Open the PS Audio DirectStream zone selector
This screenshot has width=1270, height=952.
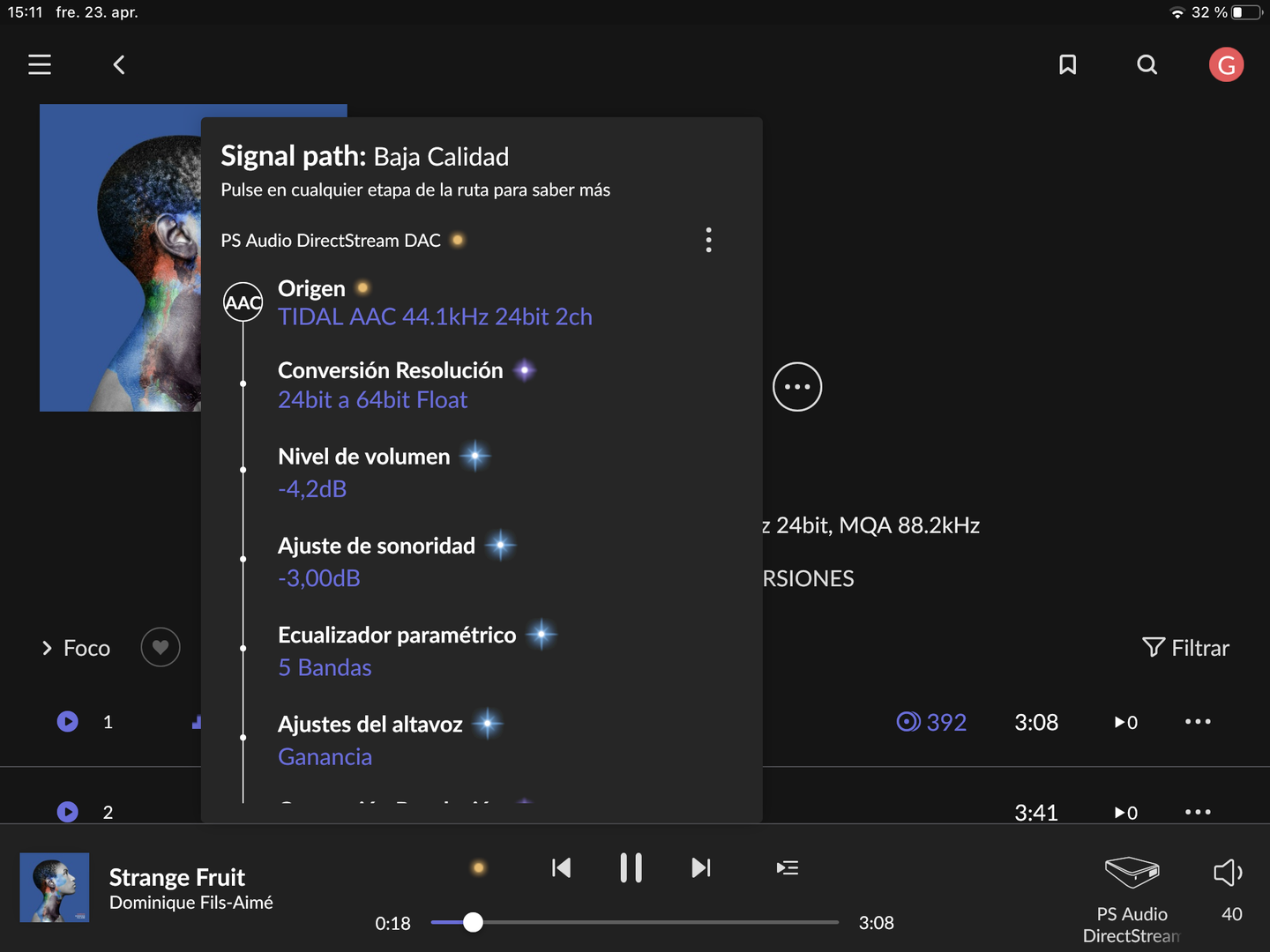click(1132, 899)
